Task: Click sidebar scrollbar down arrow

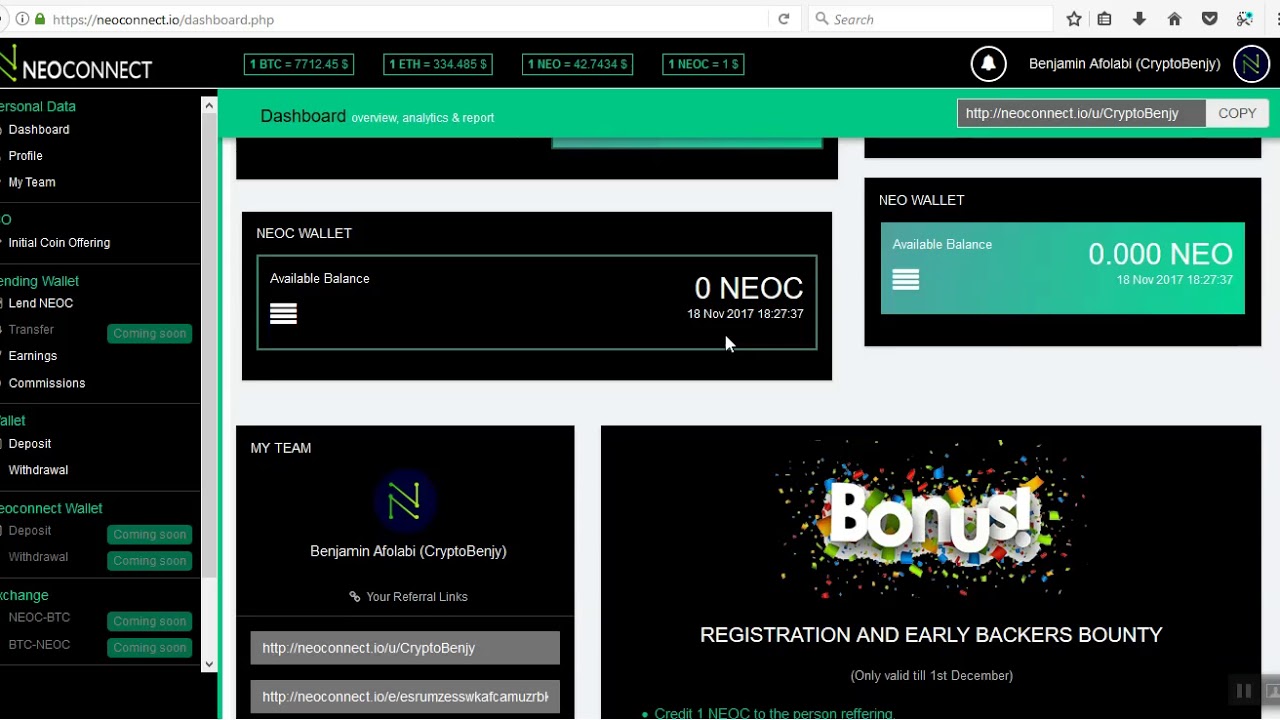Action: tap(209, 663)
